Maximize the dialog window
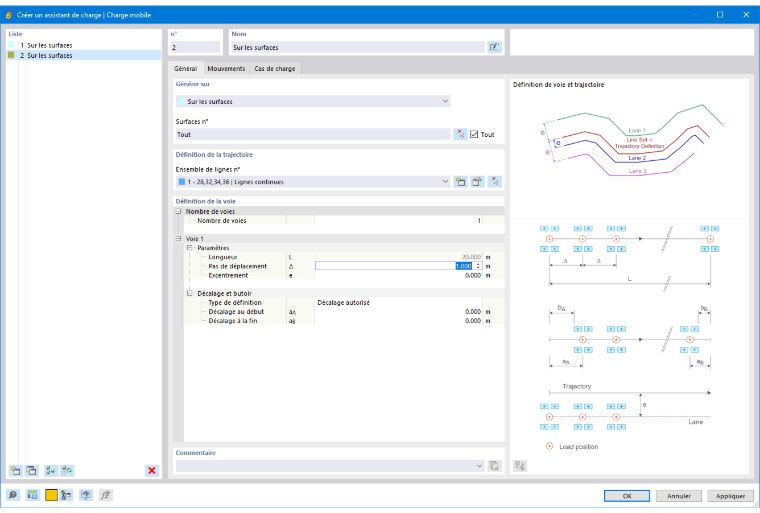The height and width of the screenshot is (513, 760). tap(720, 15)
